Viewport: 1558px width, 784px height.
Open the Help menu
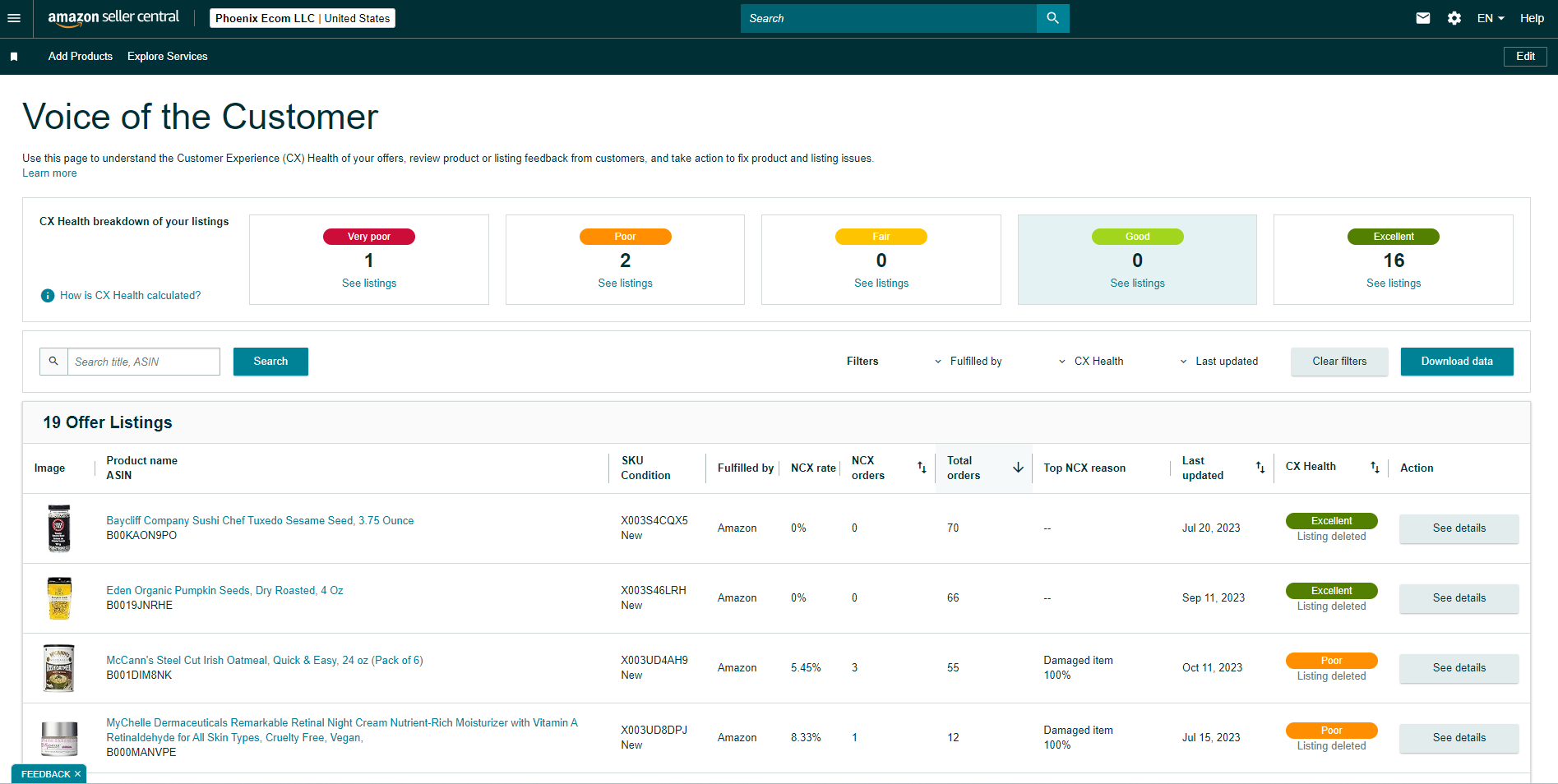point(1532,18)
